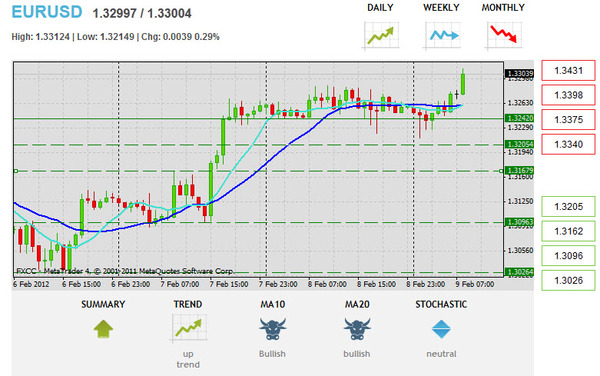
Task: Click the SUMMARY heading
Action: 103,304
